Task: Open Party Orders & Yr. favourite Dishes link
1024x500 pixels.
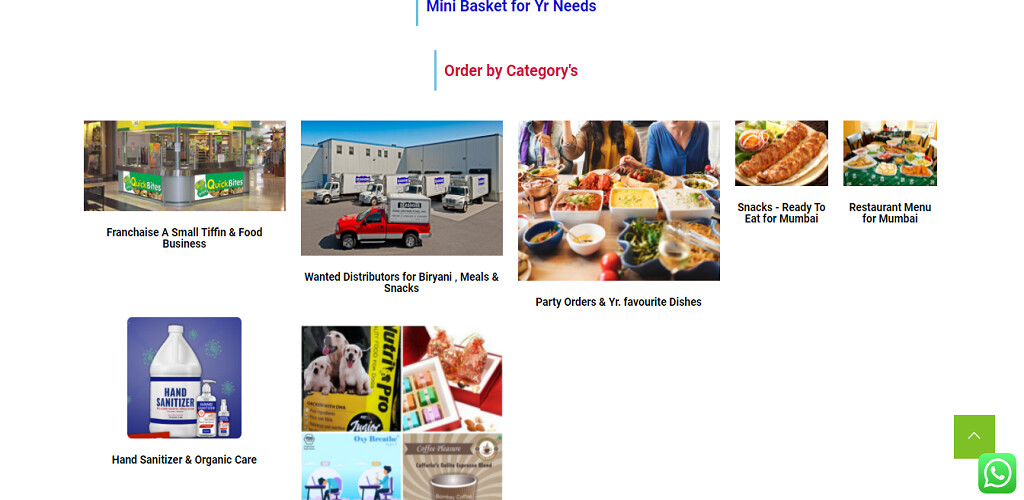Action: tap(618, 302)
